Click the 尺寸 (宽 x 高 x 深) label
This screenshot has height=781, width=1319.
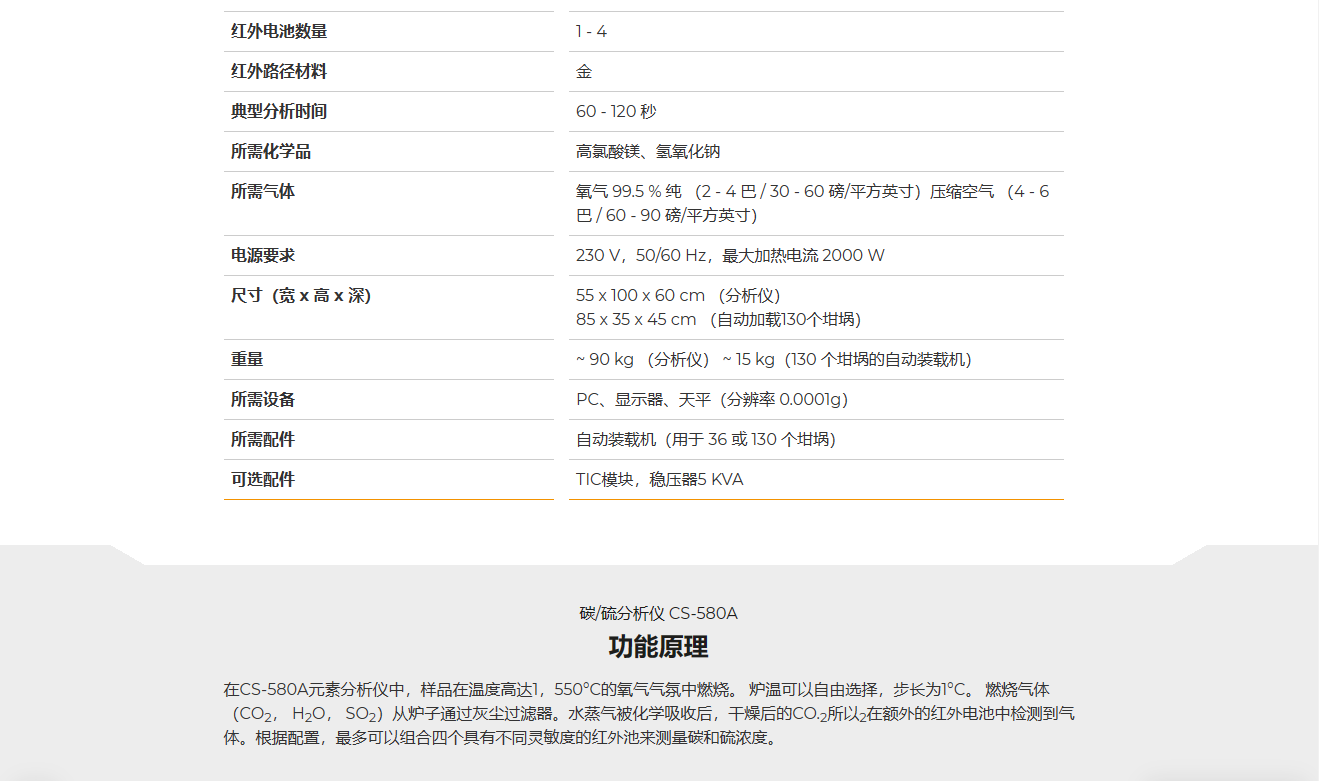tap(301, 296)
